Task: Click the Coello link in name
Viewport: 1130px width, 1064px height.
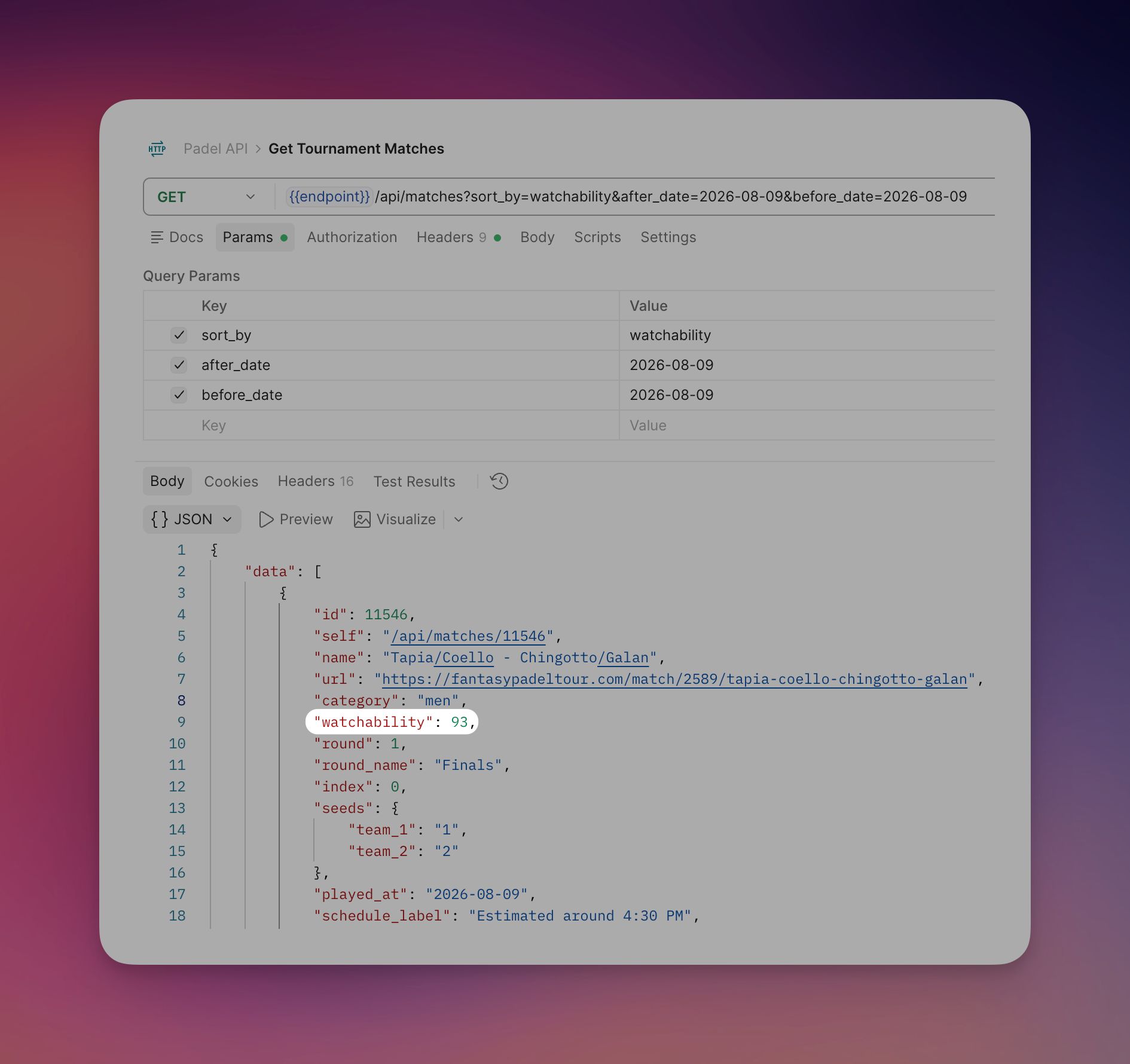Action: (464, 658)
